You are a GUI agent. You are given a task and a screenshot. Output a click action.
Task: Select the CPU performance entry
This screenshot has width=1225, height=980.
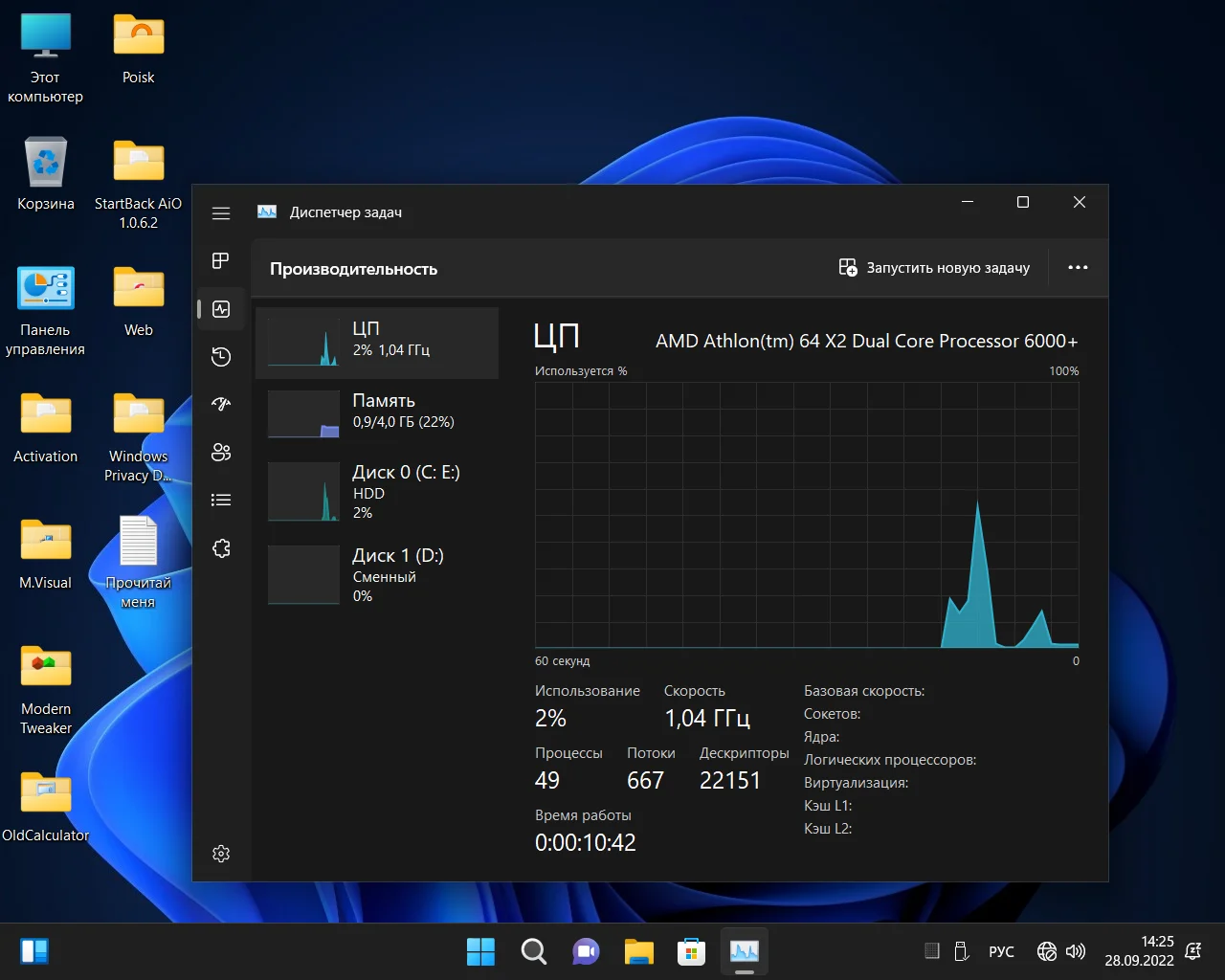377,343
